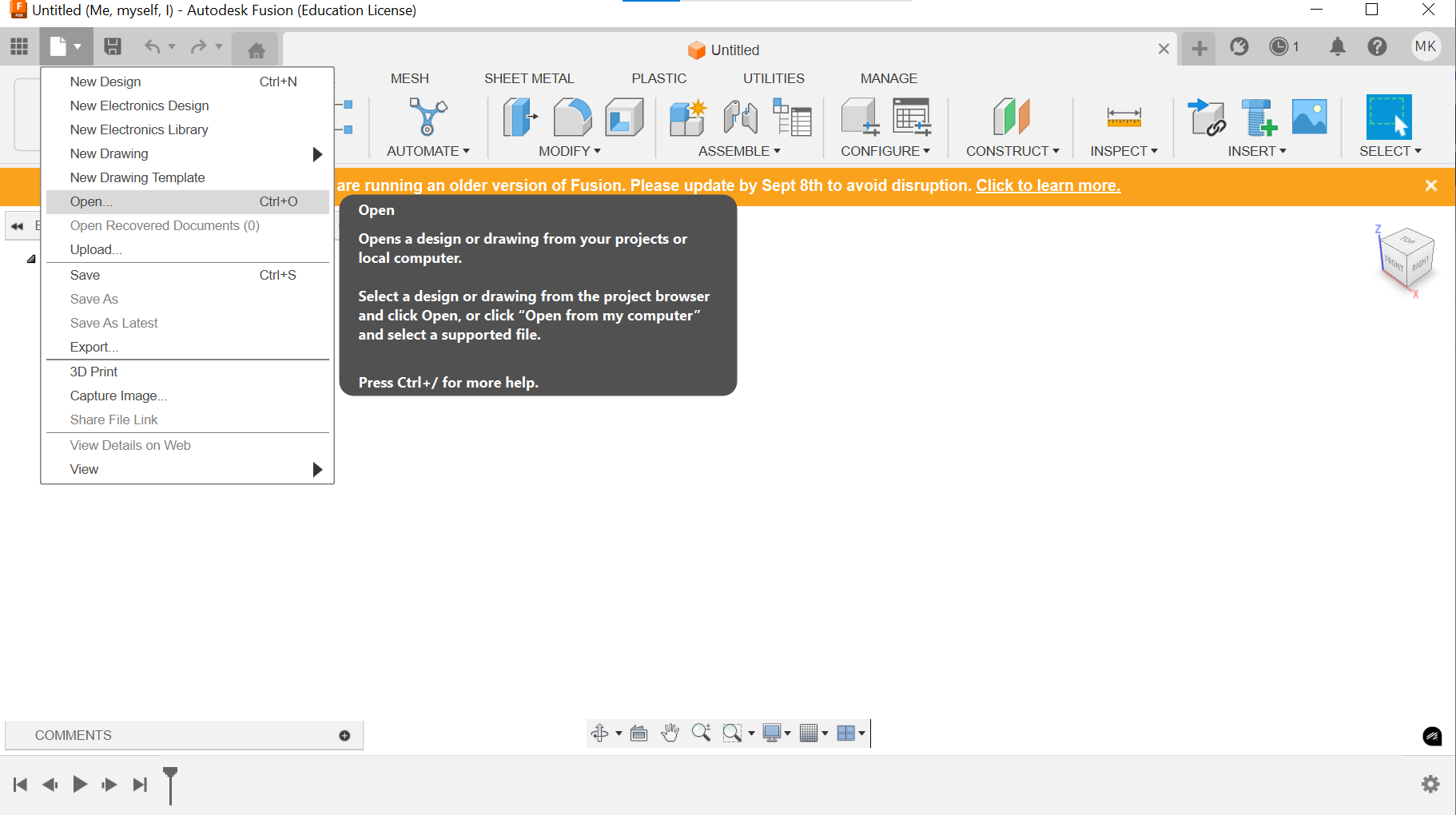Click the 'Click to learn more' link
The height and width of the screenshot is (815, 1456).
coord(1048,185)
